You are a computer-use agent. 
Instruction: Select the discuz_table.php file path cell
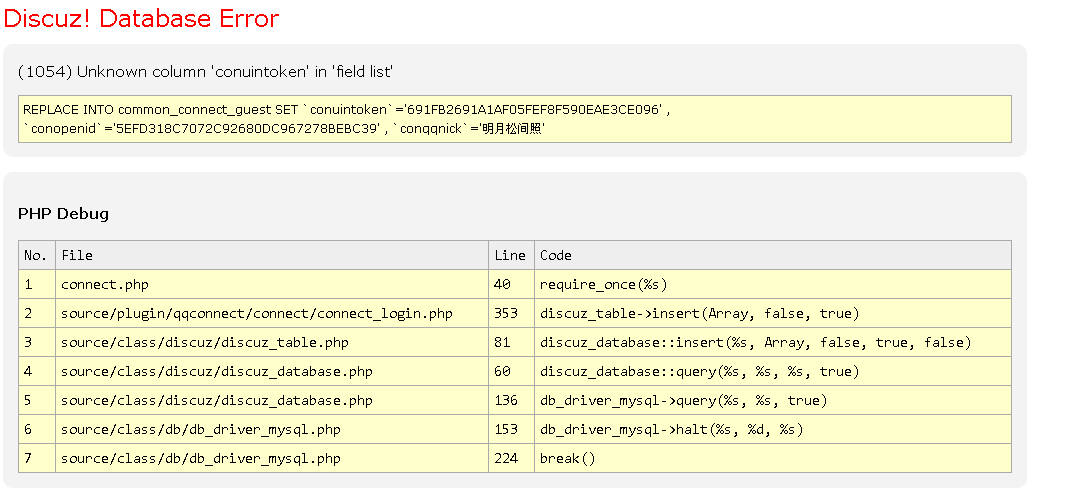[x=204, y=343]
